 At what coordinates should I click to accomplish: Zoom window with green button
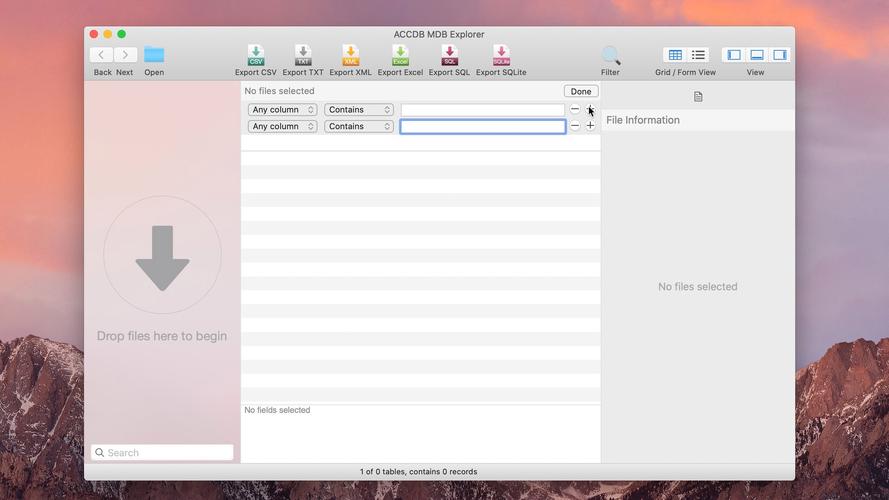tap(121, 34)
